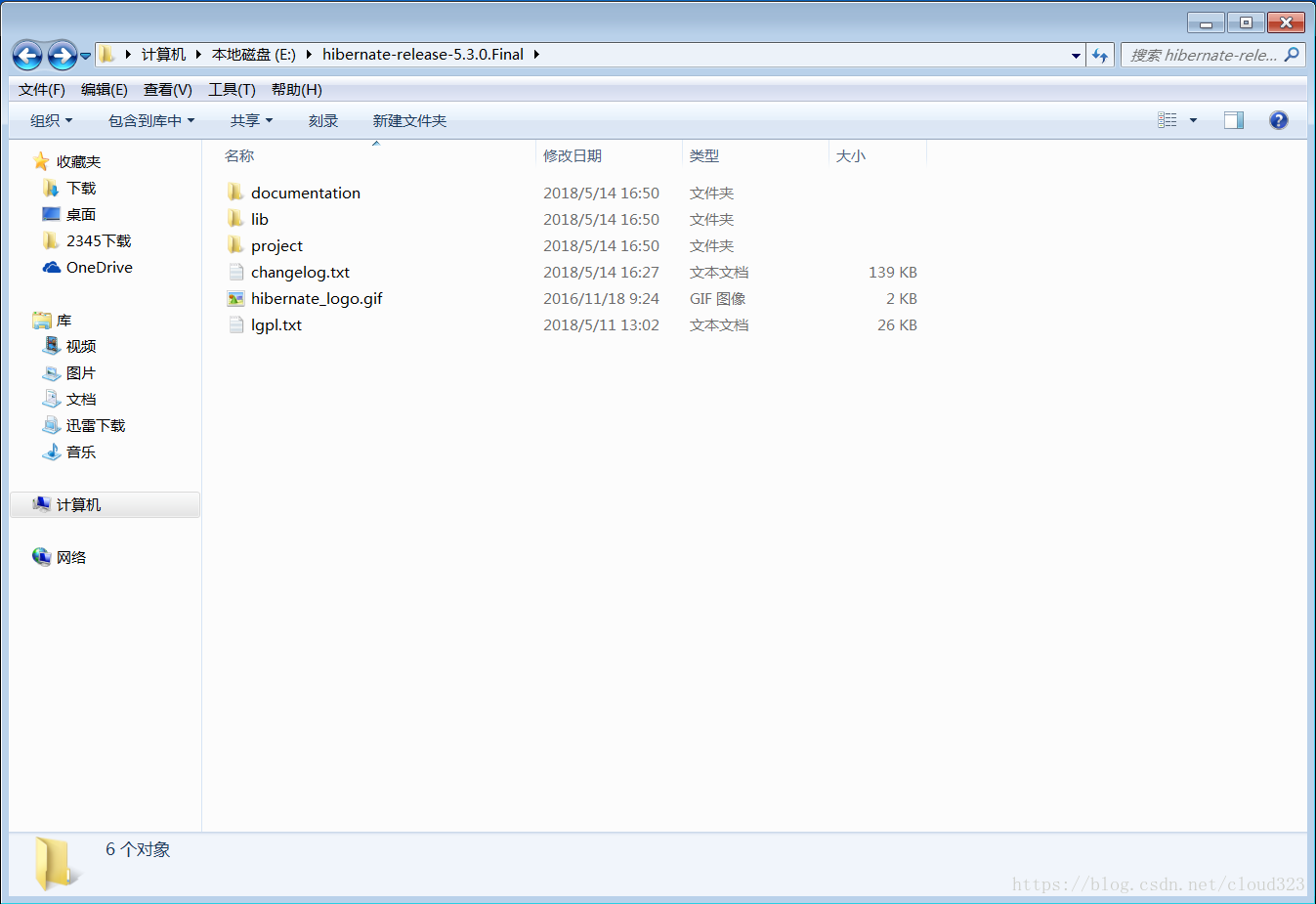Select the hibernate_logo.gif file icon
The width and height of the screenshot is (1316, 904).
click(235, 298)
